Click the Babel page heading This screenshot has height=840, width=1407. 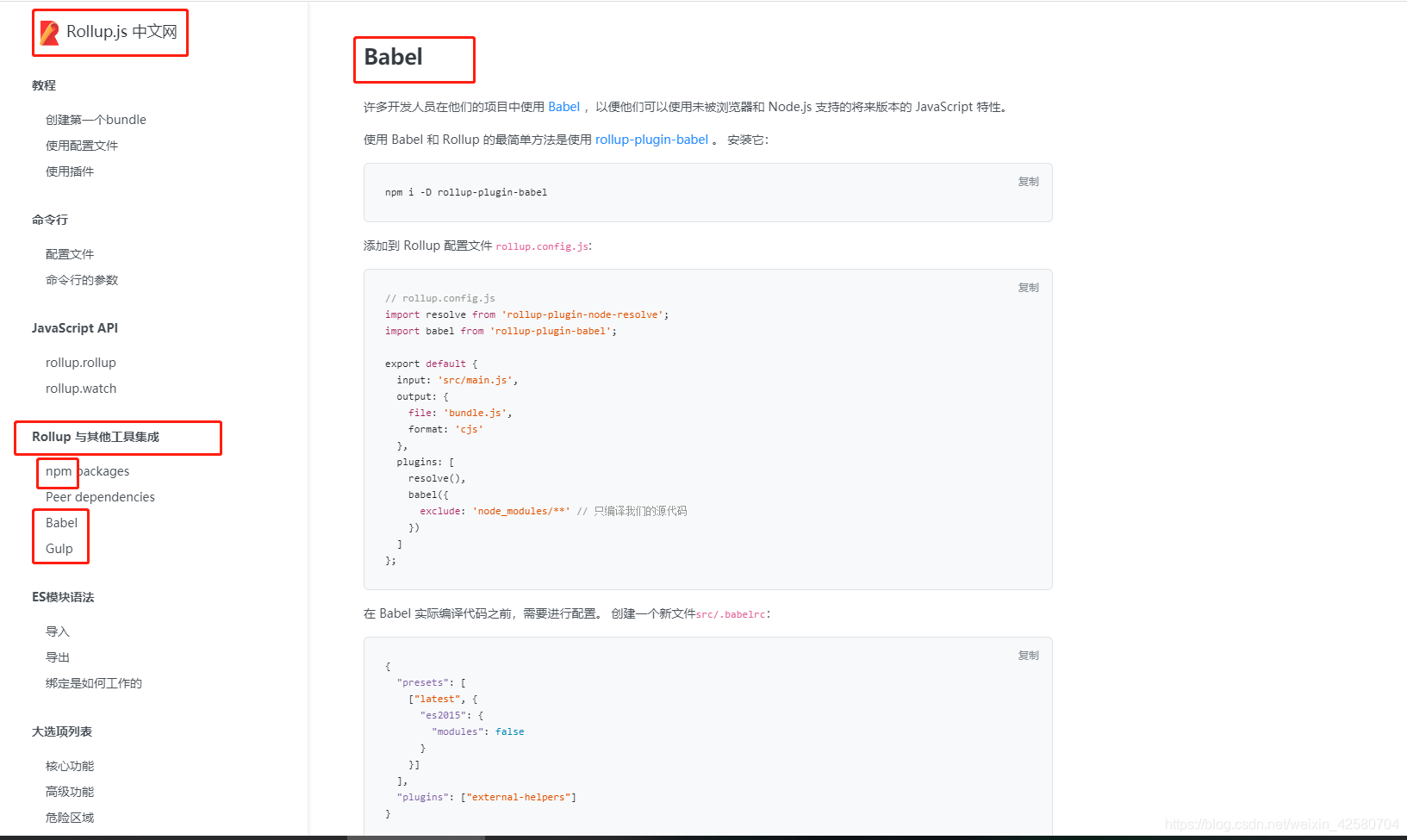[394, 57]
